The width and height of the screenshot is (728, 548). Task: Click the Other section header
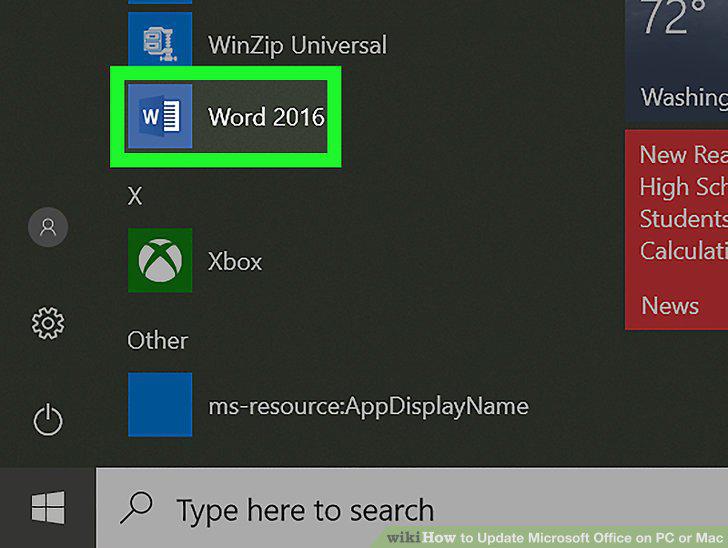pyautogui.click(x=157, y=340)
